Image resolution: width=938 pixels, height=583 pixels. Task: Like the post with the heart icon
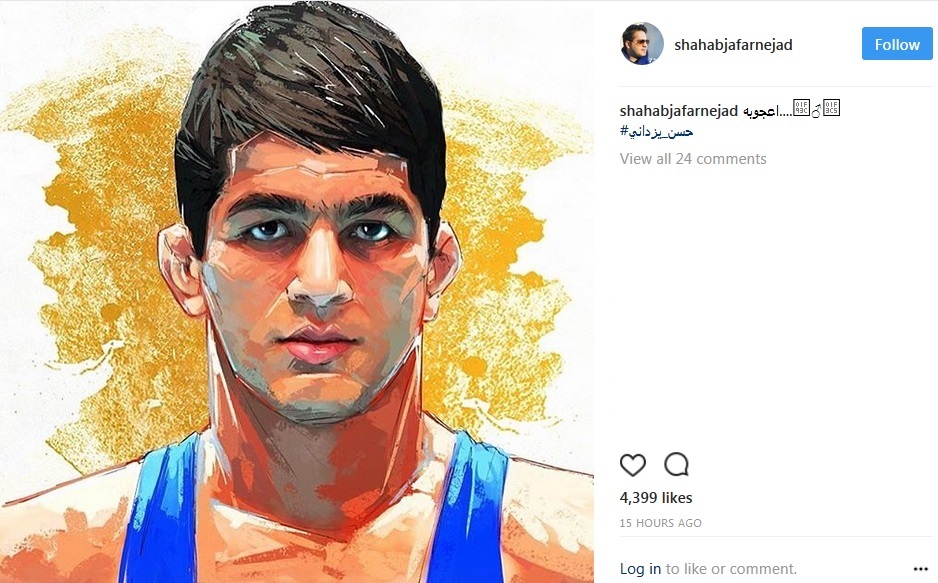tap(632, 465)
